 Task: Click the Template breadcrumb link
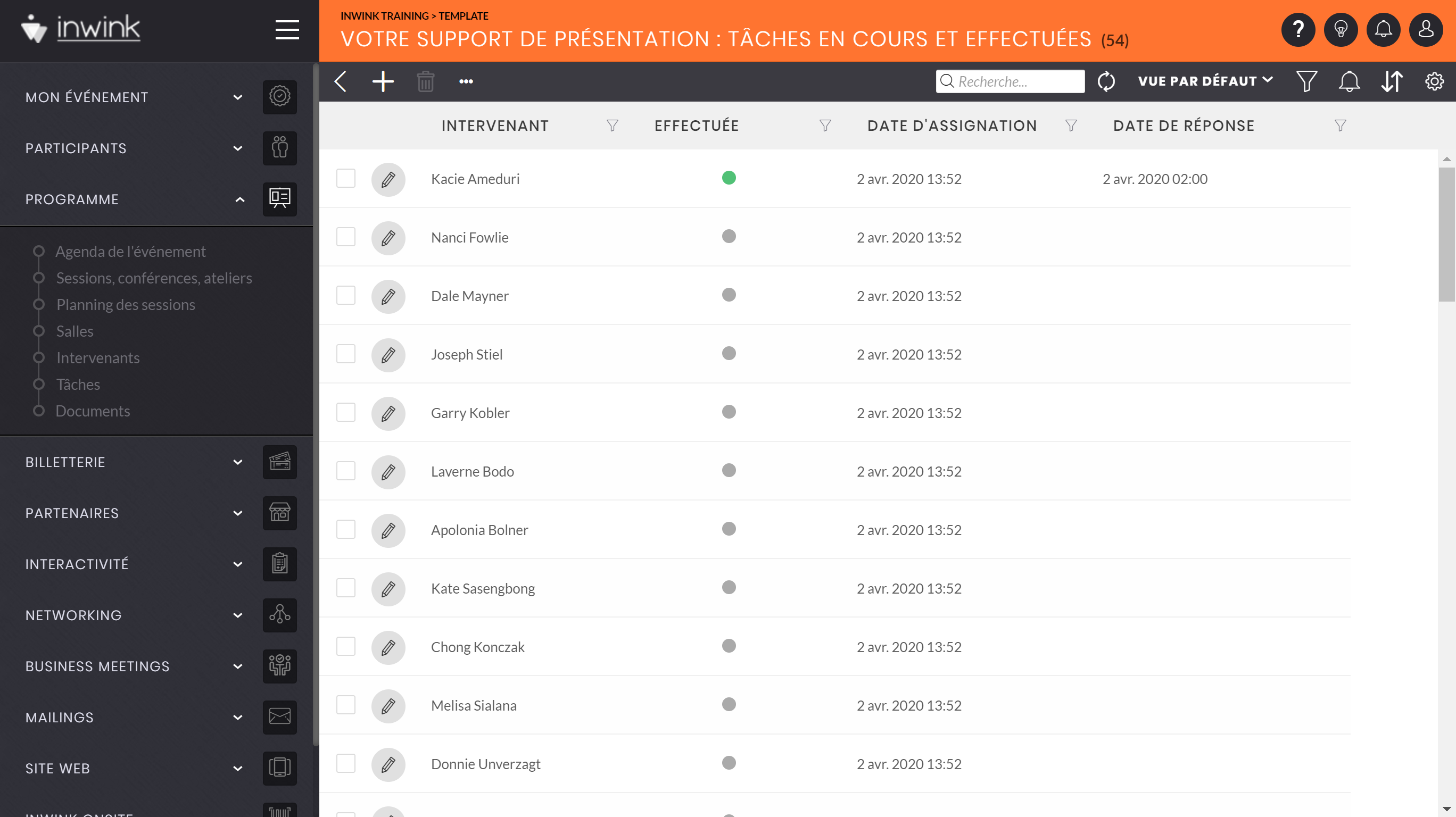(x=464, y=16)
